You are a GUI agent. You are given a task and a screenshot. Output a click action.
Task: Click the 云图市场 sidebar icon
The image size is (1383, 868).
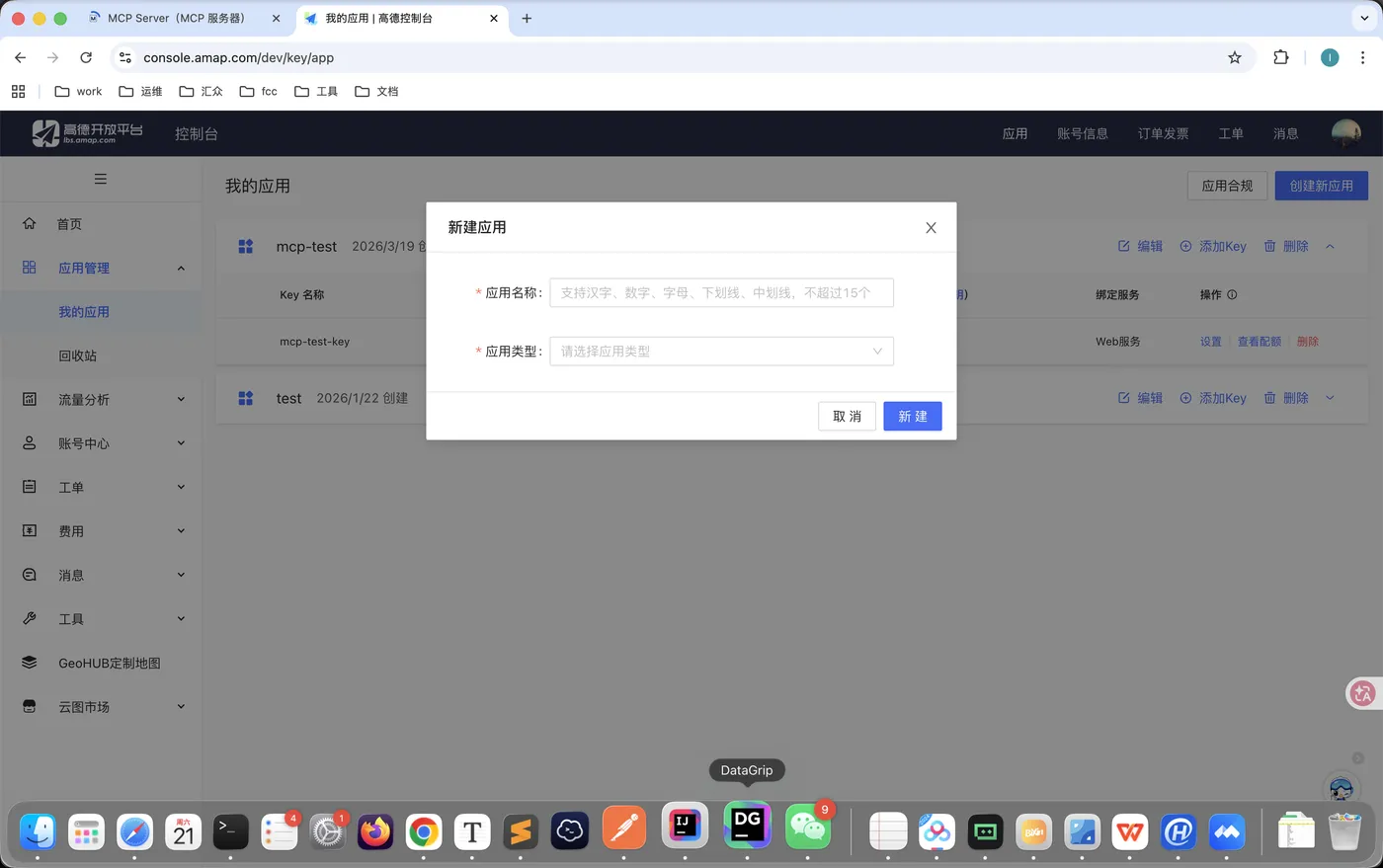point(31,706)
